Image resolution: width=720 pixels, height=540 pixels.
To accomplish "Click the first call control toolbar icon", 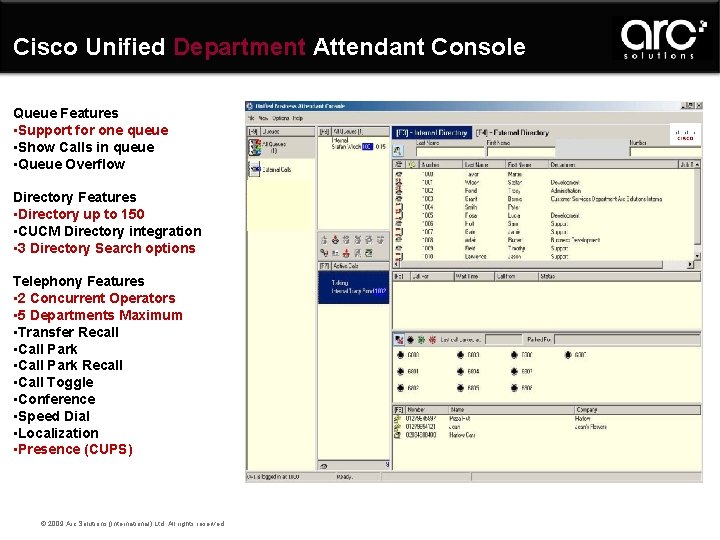I will 324,240.
